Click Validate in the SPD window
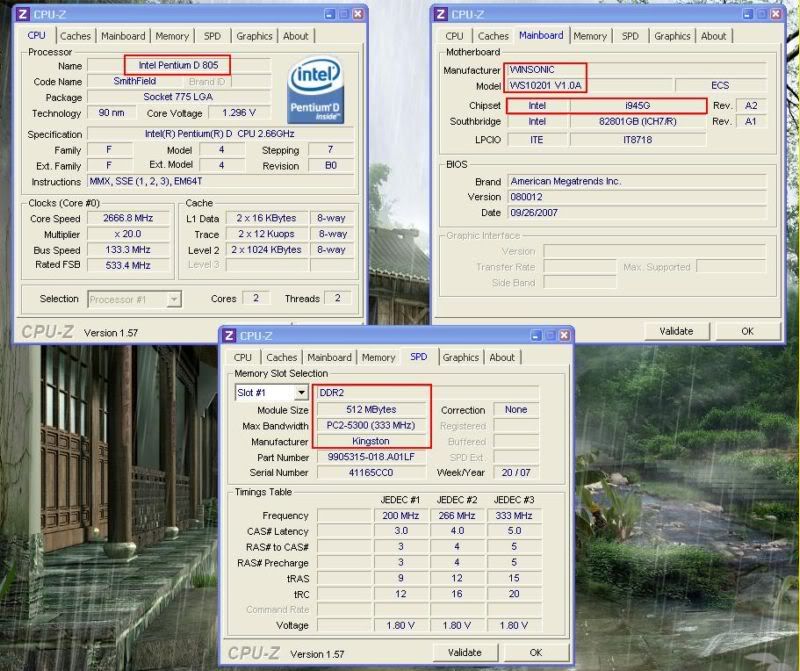The width and height of the screenshot is (800, 671). click(x=464, y=652)
